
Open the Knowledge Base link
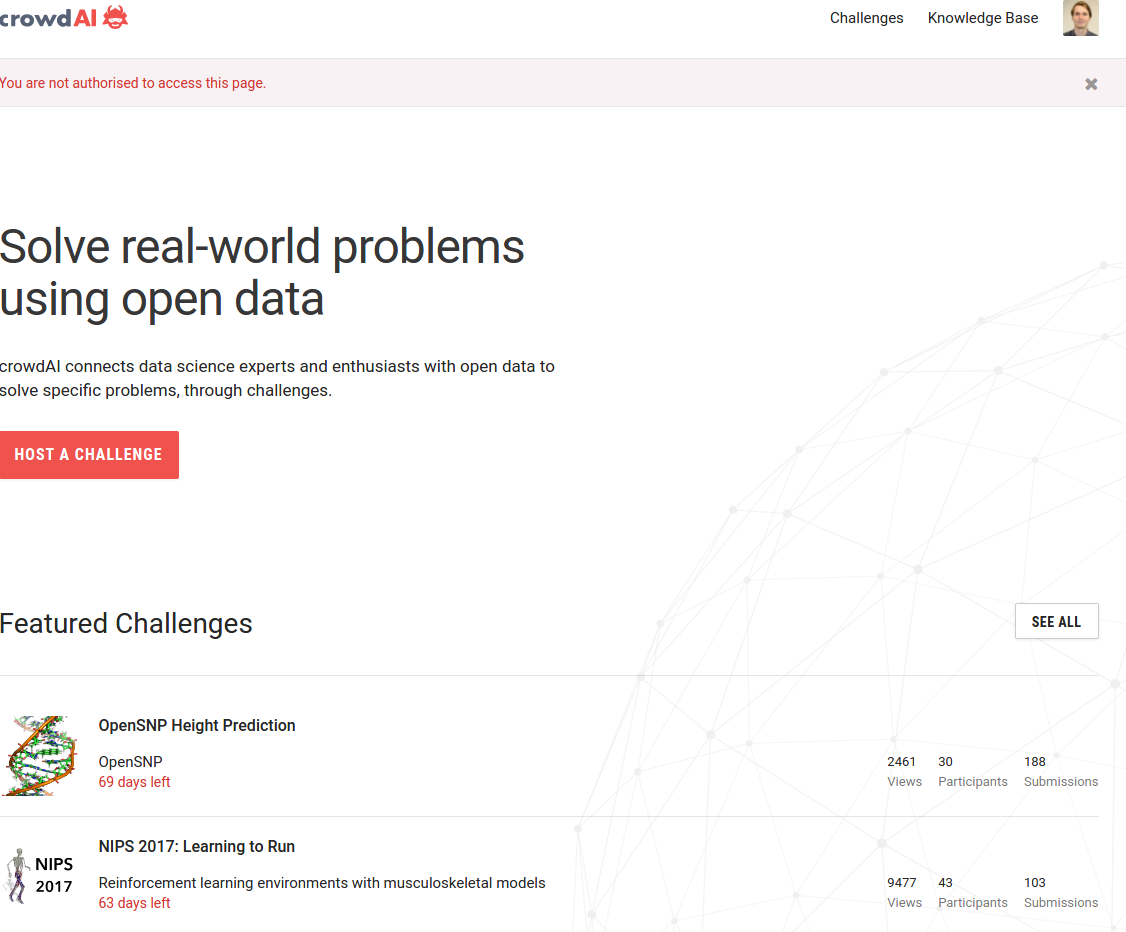[x=982, y=18]
